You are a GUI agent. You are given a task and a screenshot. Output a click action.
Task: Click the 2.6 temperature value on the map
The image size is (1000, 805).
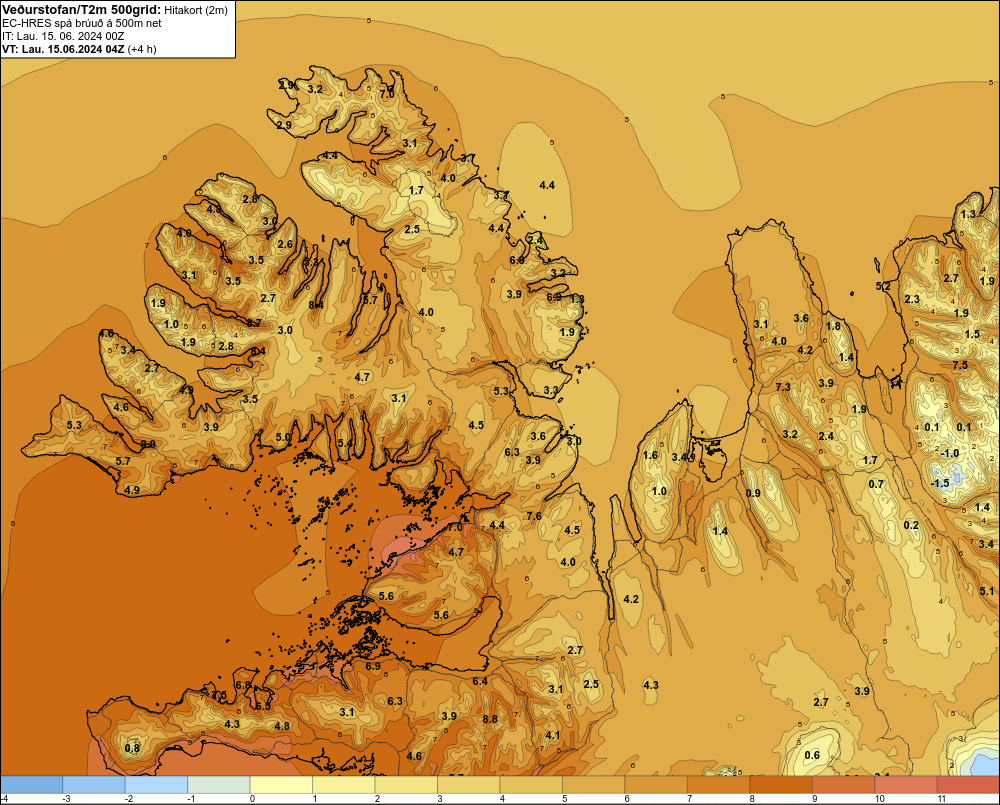coord(285,244)
